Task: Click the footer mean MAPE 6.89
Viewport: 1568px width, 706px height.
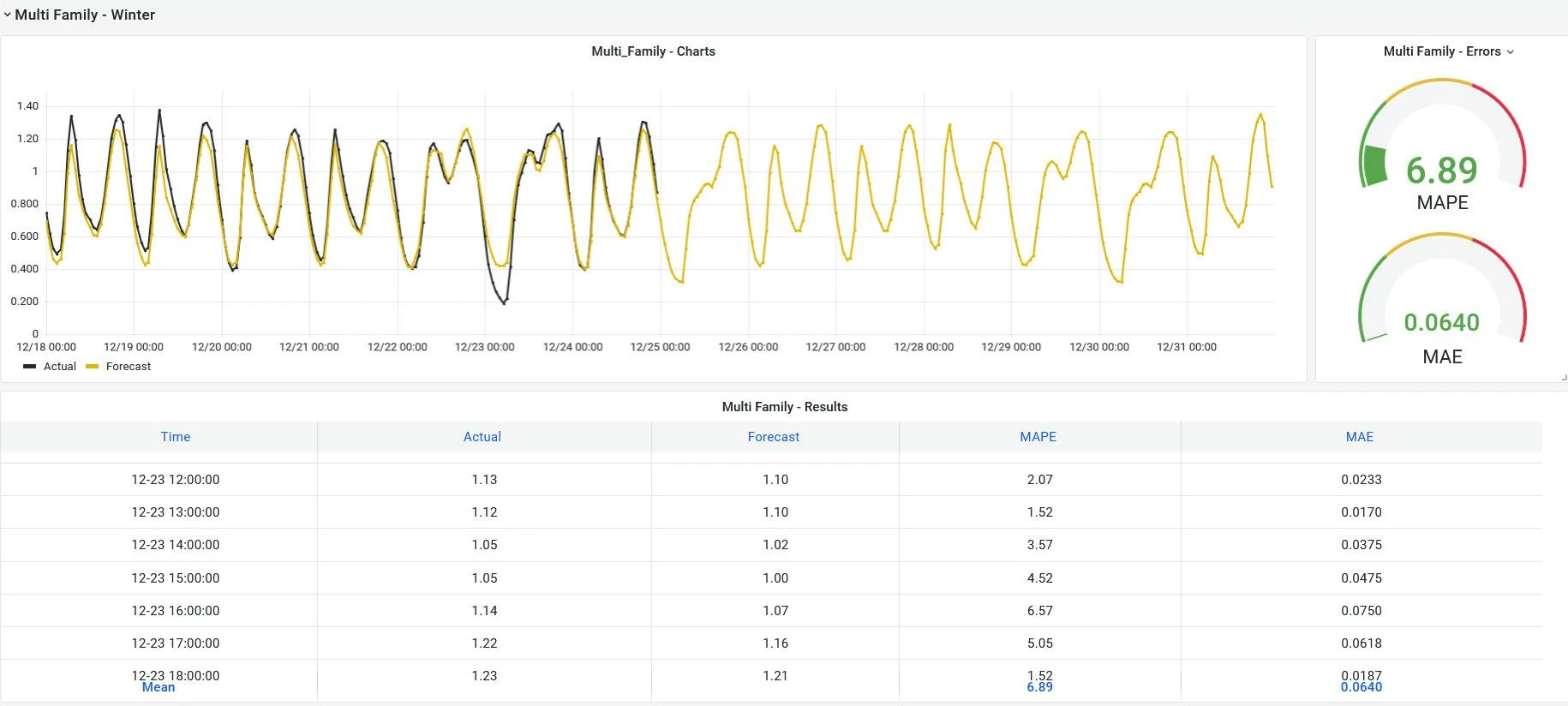Action: 1039,687
